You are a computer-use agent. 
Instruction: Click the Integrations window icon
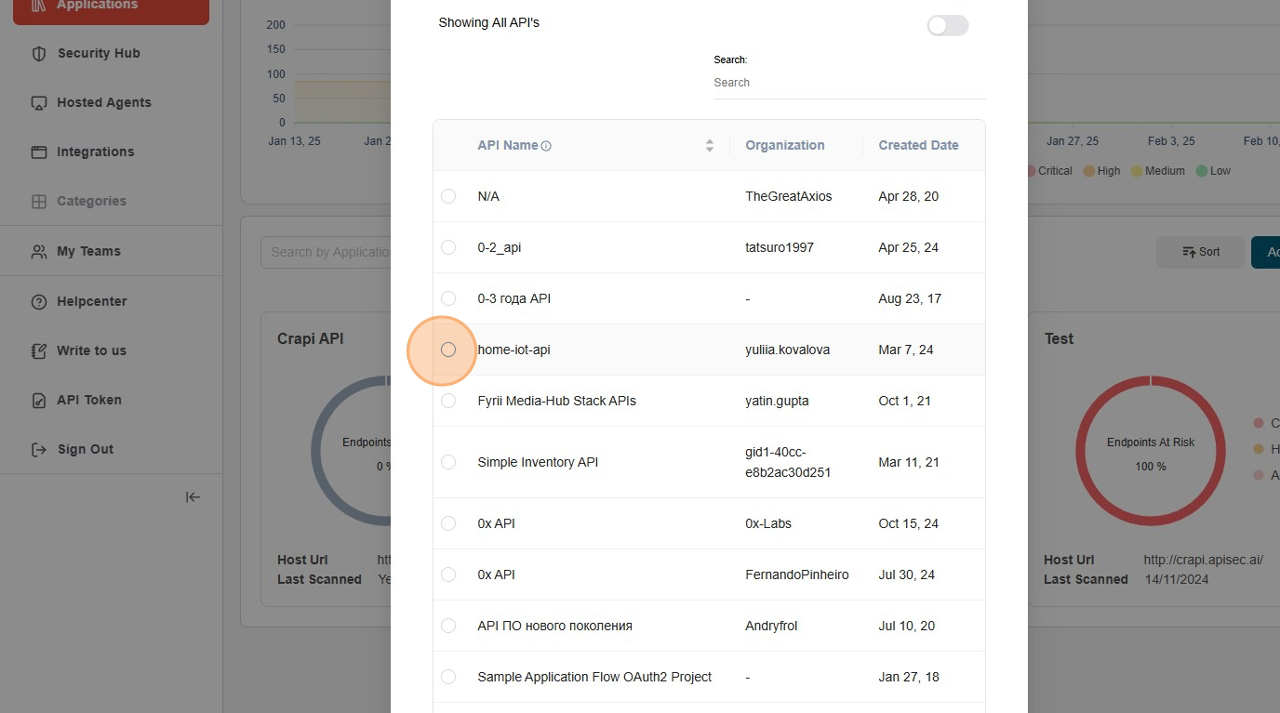(x=39, y=152)
